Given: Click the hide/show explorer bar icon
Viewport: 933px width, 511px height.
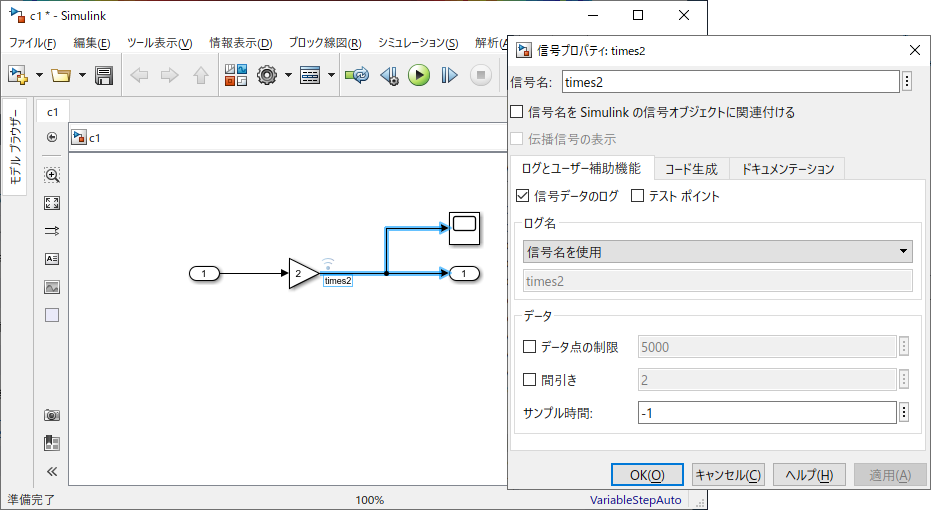Looking at the screenshot, I should point(52,137).
